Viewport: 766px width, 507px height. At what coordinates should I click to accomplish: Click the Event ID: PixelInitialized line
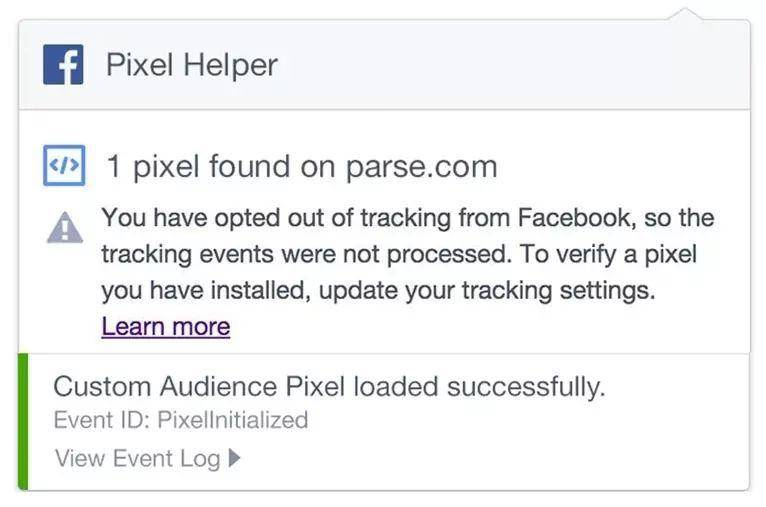click(x=181, y=420)
